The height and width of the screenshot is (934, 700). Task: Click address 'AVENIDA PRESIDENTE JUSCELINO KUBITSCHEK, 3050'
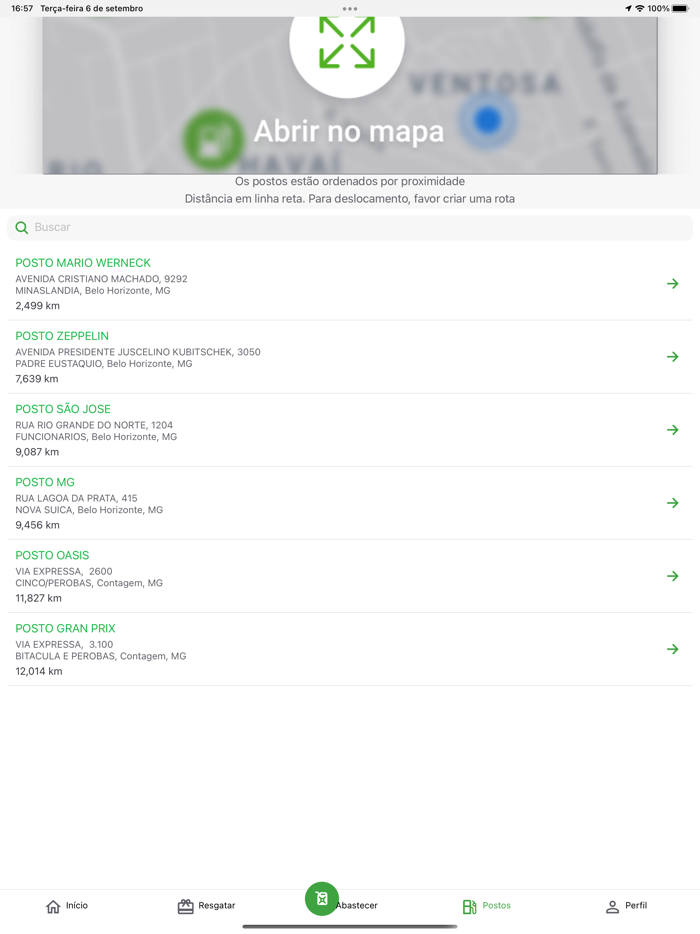click(x=138, y=352)
